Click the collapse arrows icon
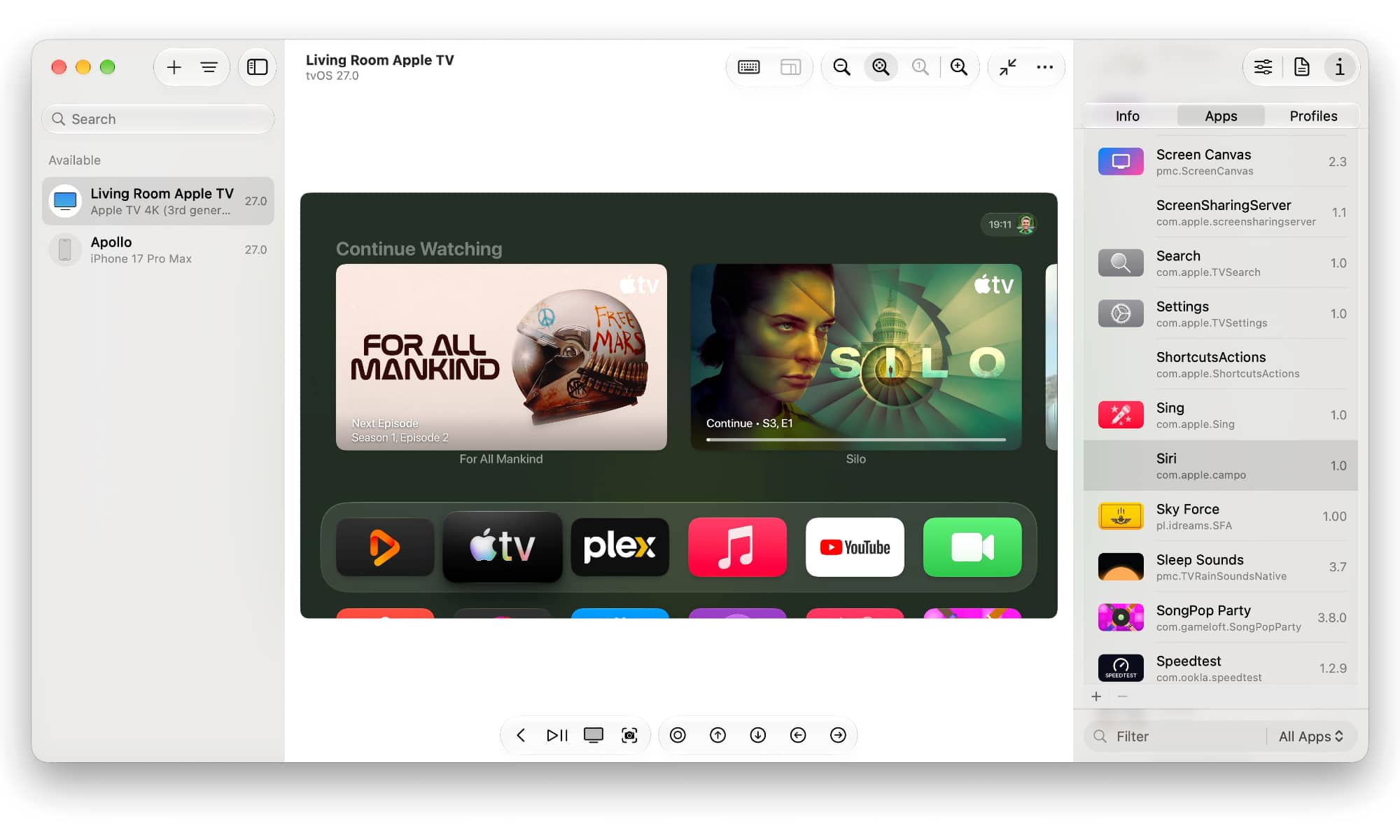The height and width of the screenshot is (840, 1400). click(x=1008, y=67)
